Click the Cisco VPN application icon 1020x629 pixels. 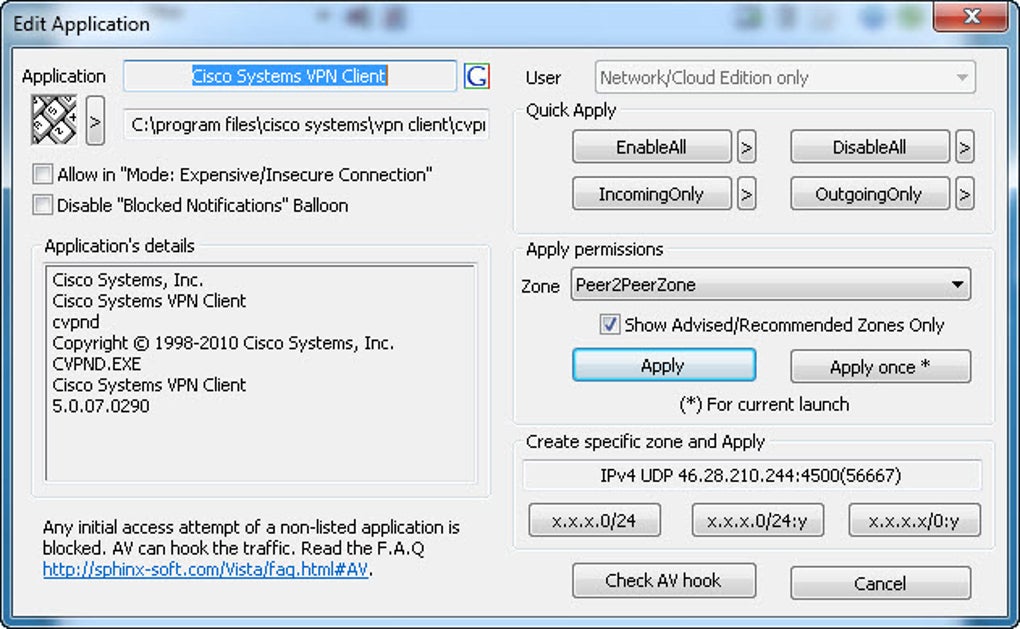click(54, 120)
